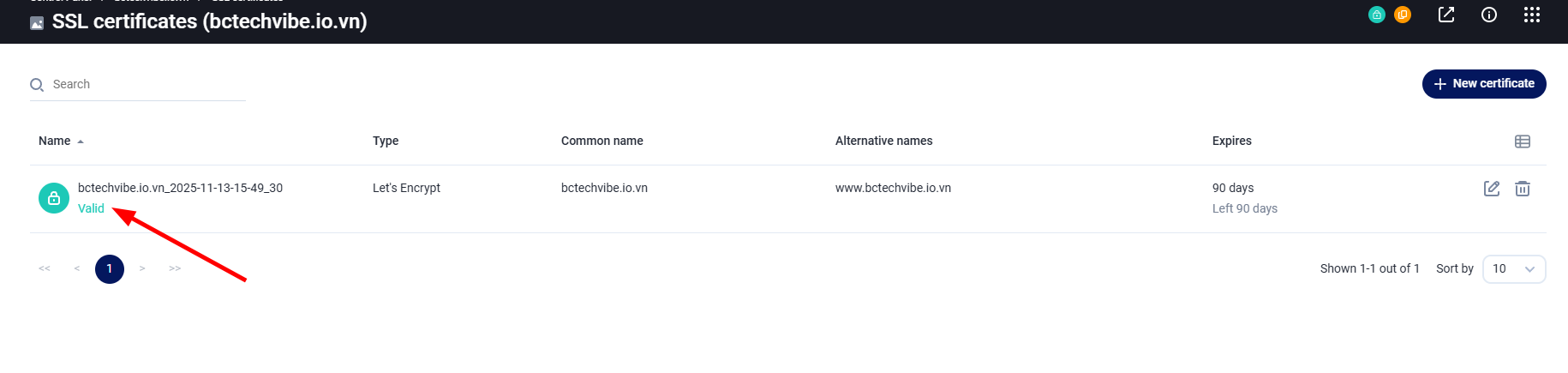Delete the bctechvibe.io.vn certificate

(1523, 189)
